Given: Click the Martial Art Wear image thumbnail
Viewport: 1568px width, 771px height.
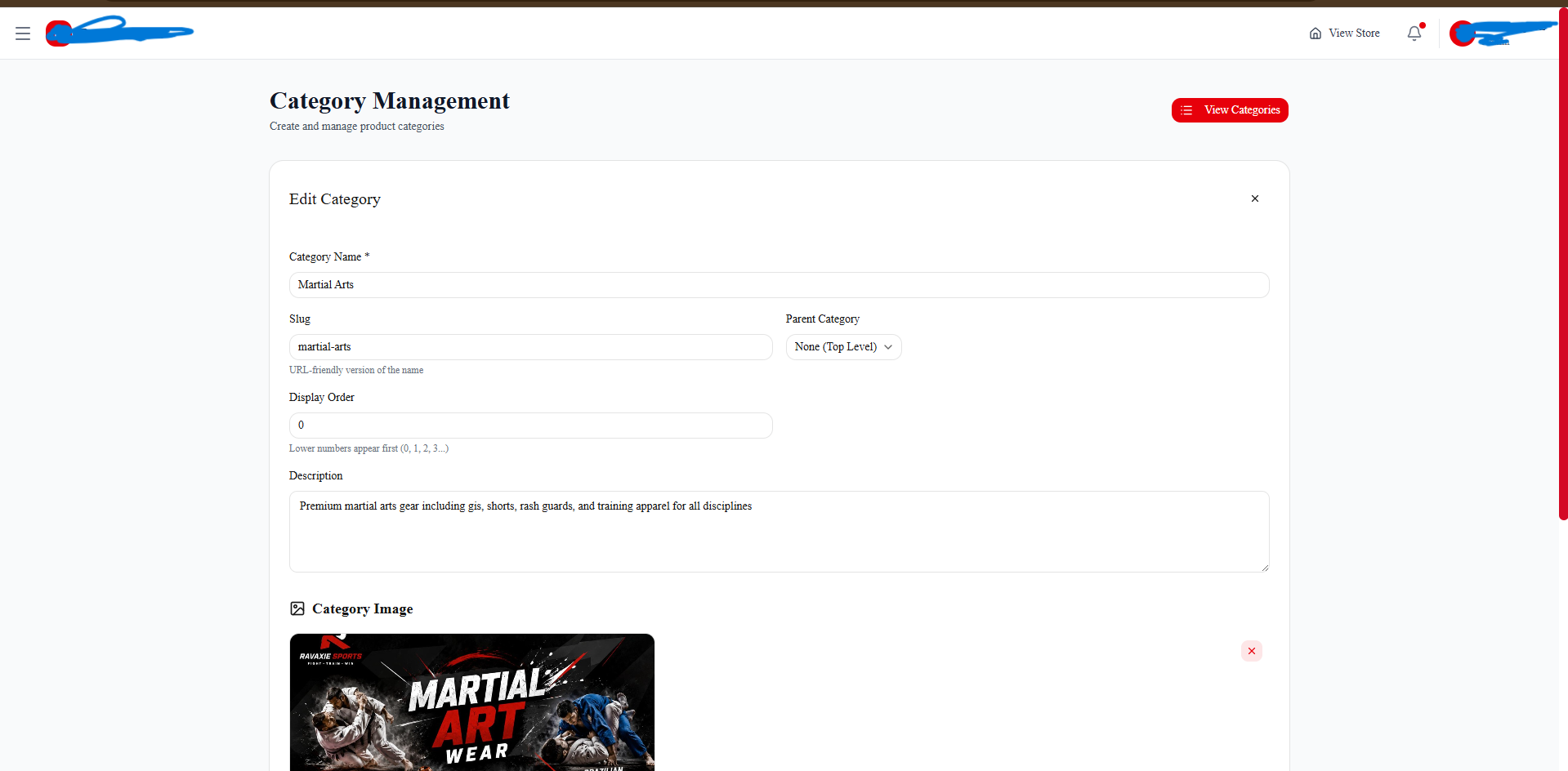Looking at the screenshot, I should tap(472, 702).
